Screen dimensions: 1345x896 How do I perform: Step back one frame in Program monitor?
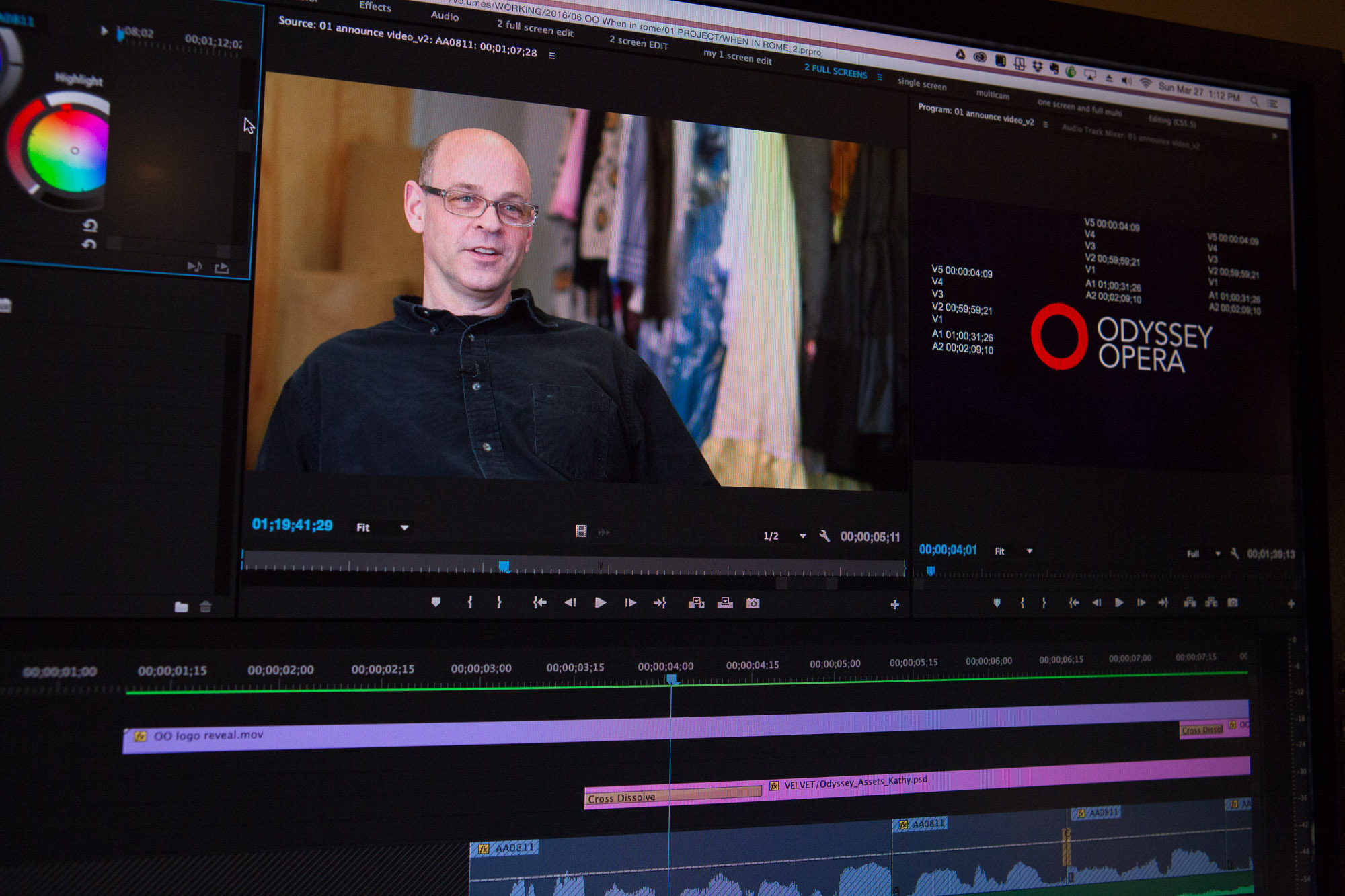pyautogui.click(x=1097, y=602)
